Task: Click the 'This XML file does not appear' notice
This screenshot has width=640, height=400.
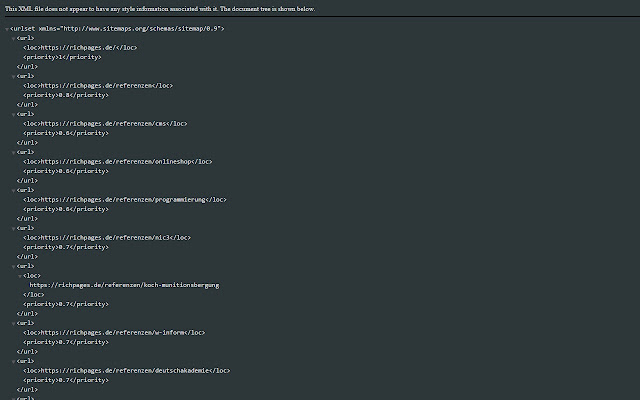Action: coord(160,9)
